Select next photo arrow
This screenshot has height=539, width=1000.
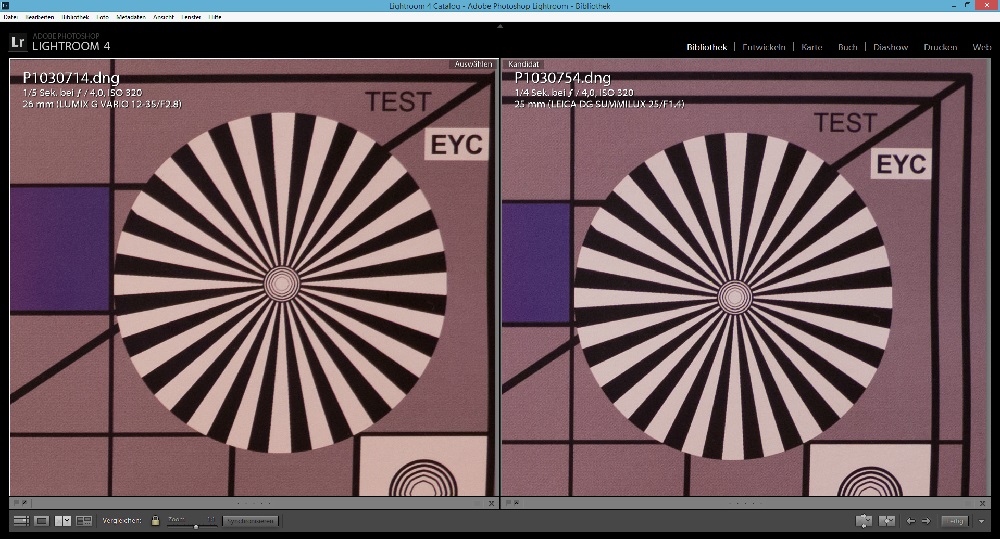click(x=926, y=521)
